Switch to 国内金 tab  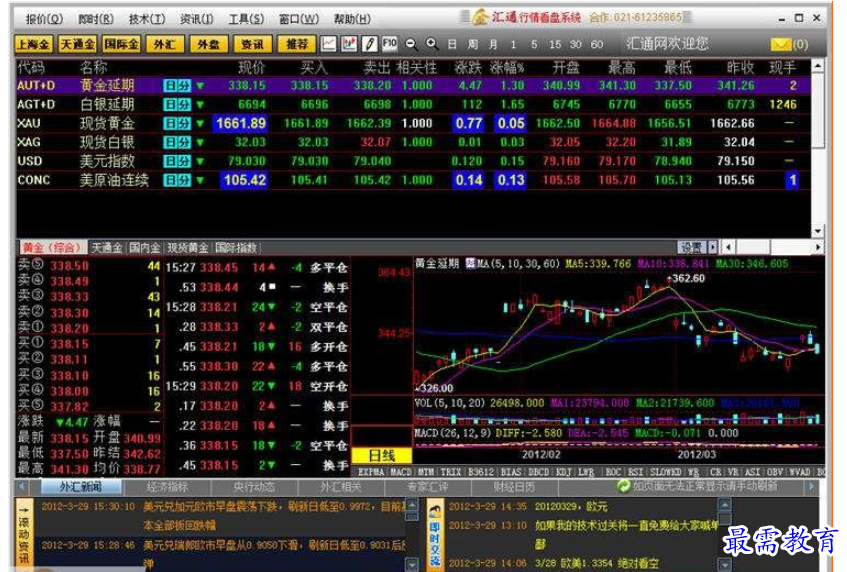[x=144, y=248]
